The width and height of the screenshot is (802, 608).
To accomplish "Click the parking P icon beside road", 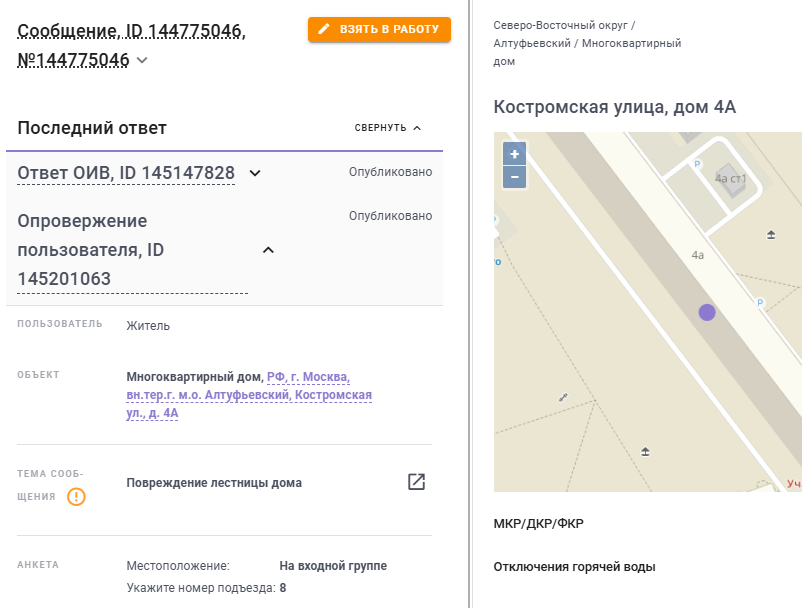I will [x=760, y=302].
